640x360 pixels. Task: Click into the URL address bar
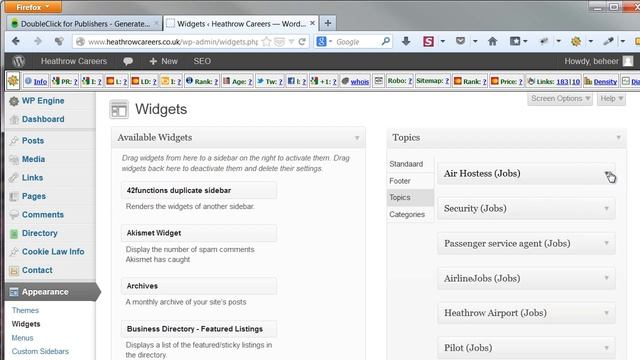[172, 42]
